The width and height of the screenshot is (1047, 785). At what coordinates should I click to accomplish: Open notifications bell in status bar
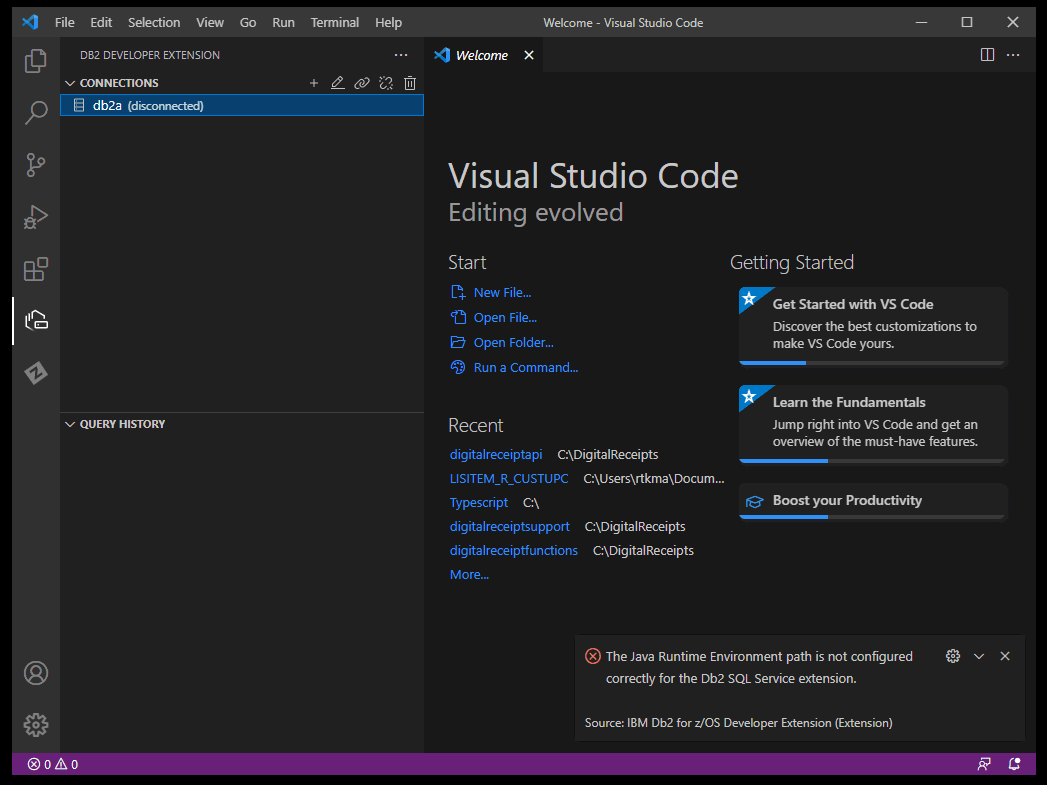click(1014, 764)
